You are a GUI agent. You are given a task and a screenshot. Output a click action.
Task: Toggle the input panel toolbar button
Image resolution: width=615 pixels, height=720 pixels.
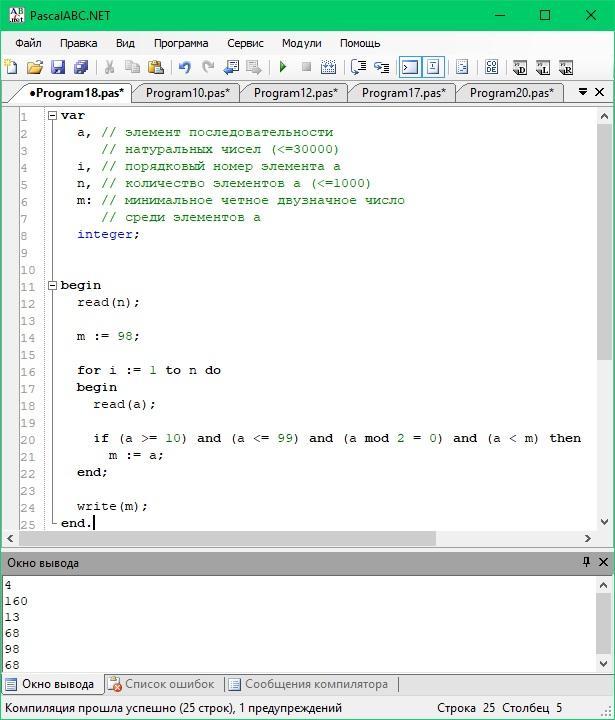pyautogui.click(x=433, y=67)
